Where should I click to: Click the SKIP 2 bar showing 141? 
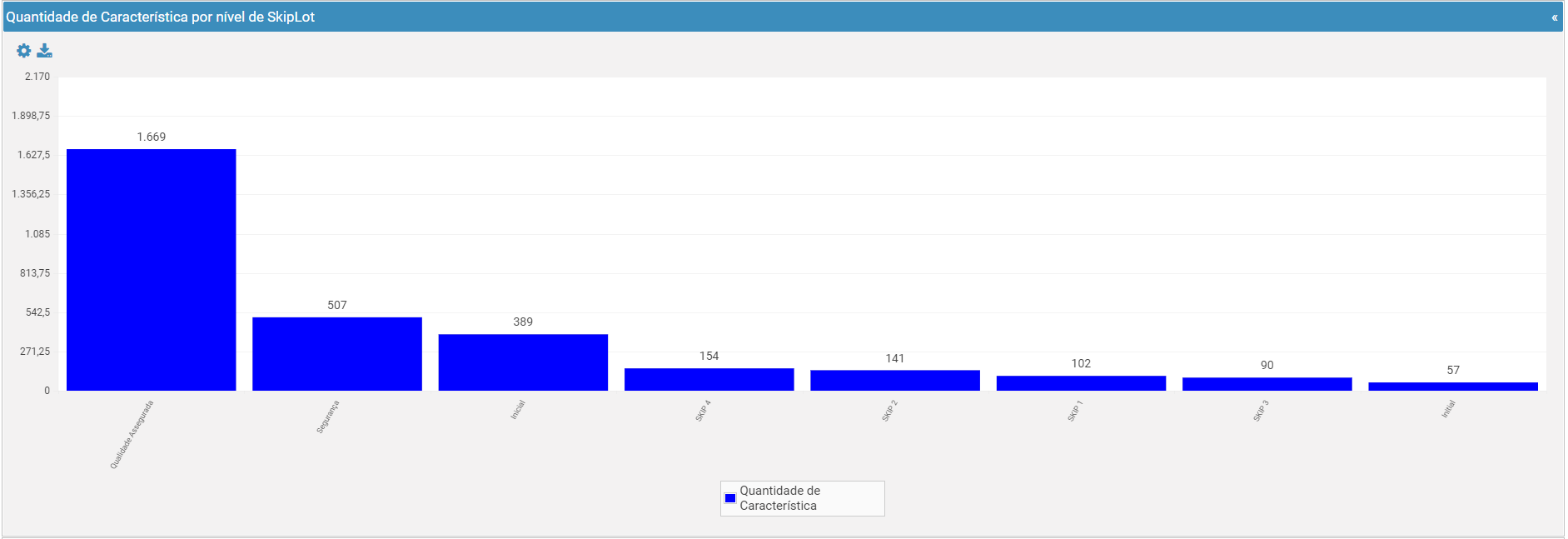[895, 381]
